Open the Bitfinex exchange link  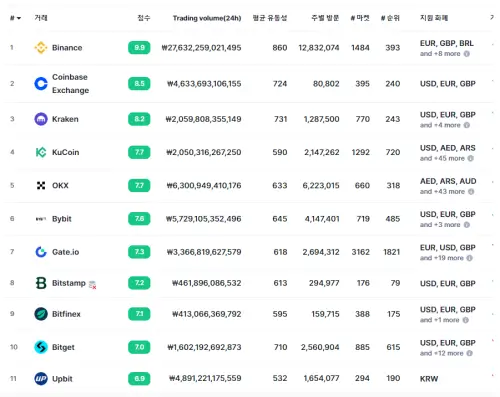click(66, 314)
